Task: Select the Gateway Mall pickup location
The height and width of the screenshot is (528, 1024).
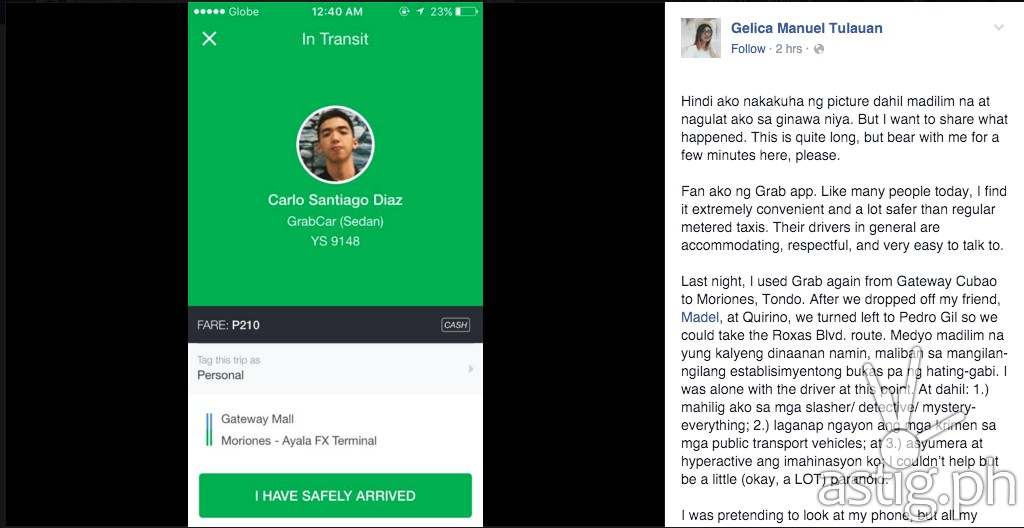Action: point(257,419)
